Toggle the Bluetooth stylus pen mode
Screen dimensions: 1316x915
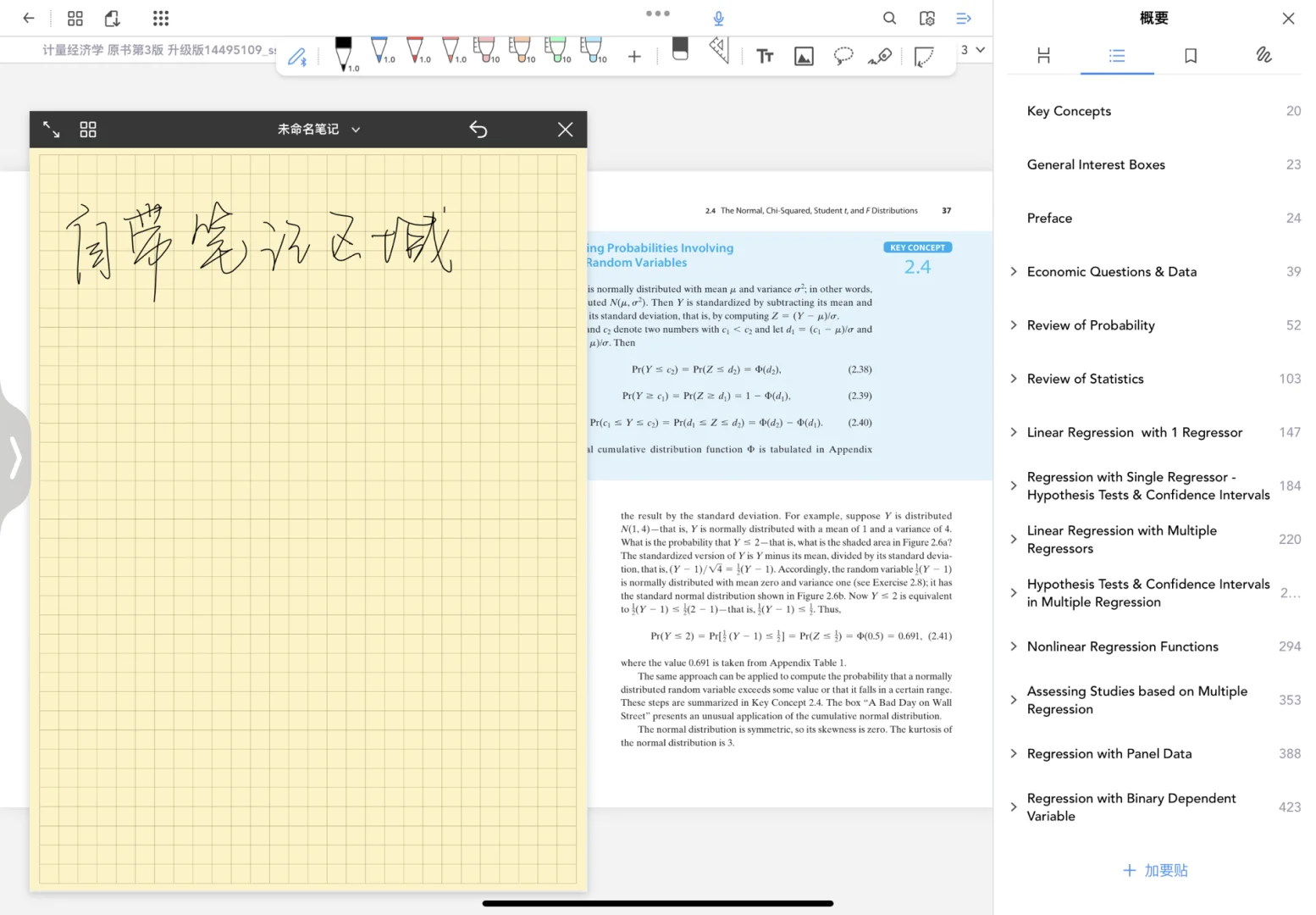(297, 57)
